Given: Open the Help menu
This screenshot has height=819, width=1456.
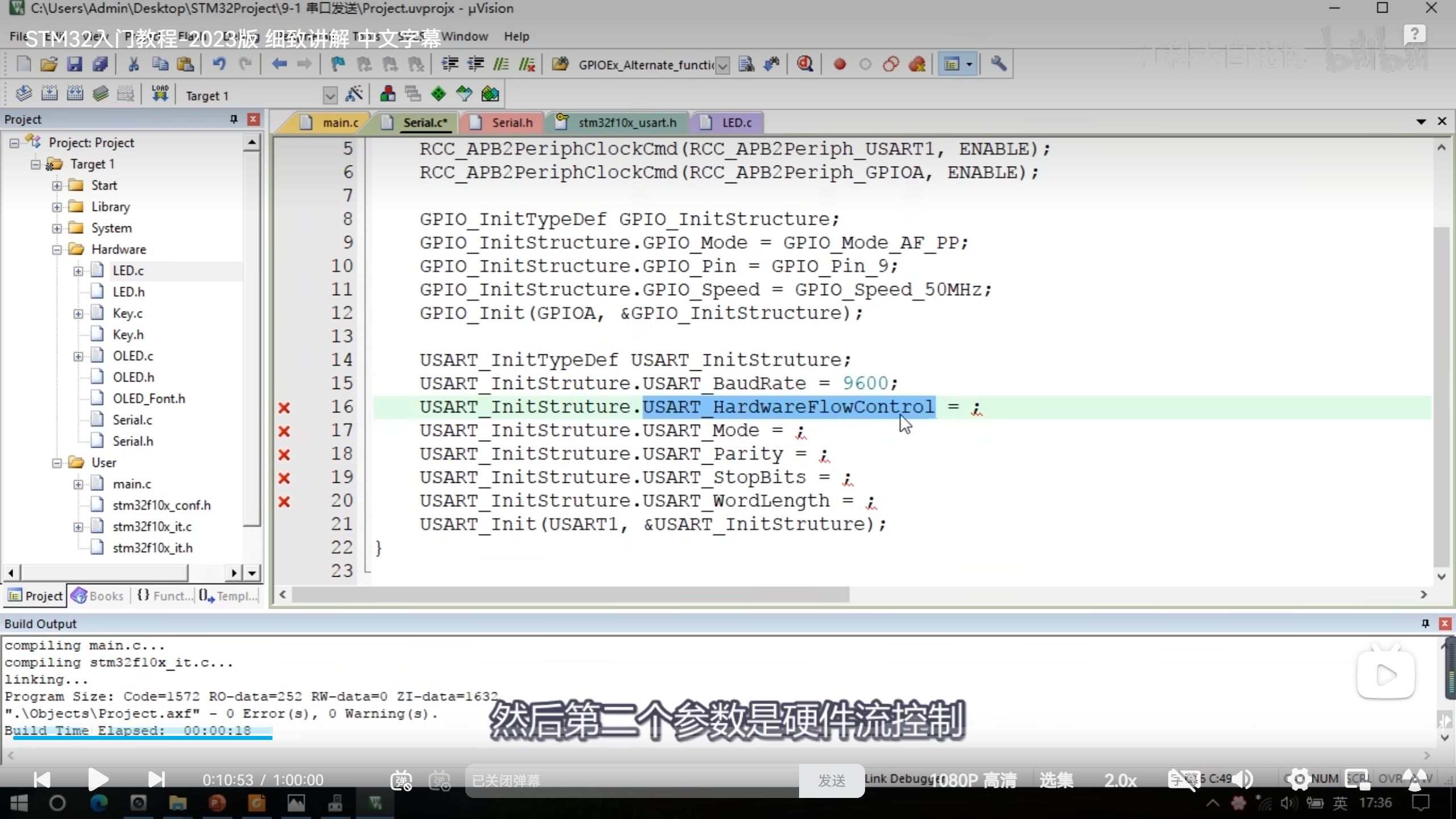Looking at the screenshot, I should tap(516, 36).
